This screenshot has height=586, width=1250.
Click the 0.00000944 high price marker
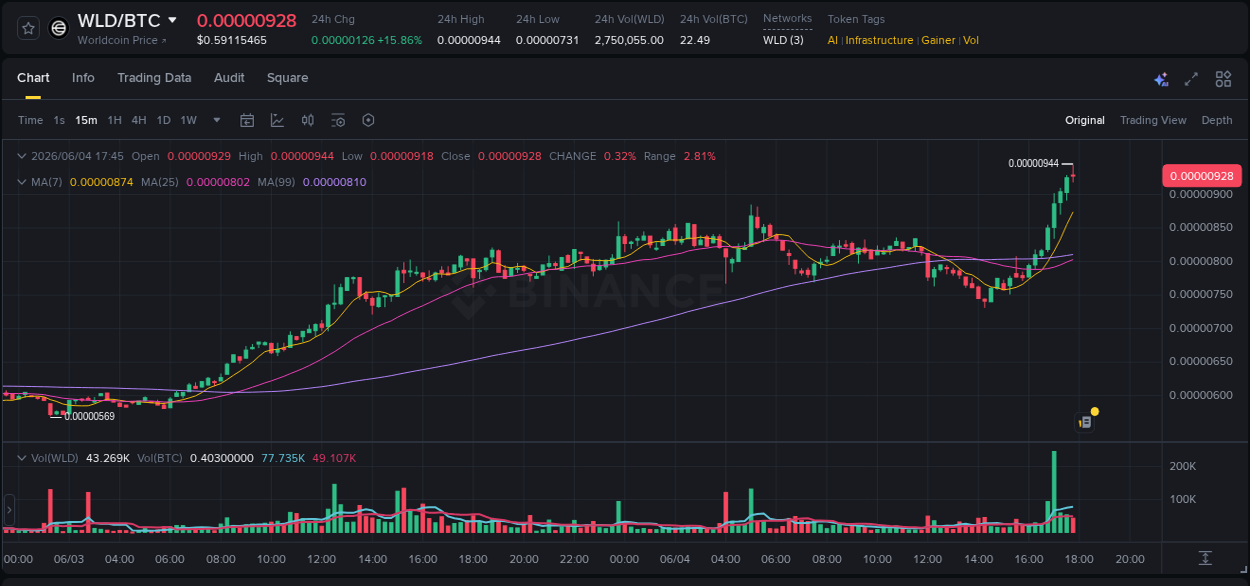click(x=1033, y=163)
